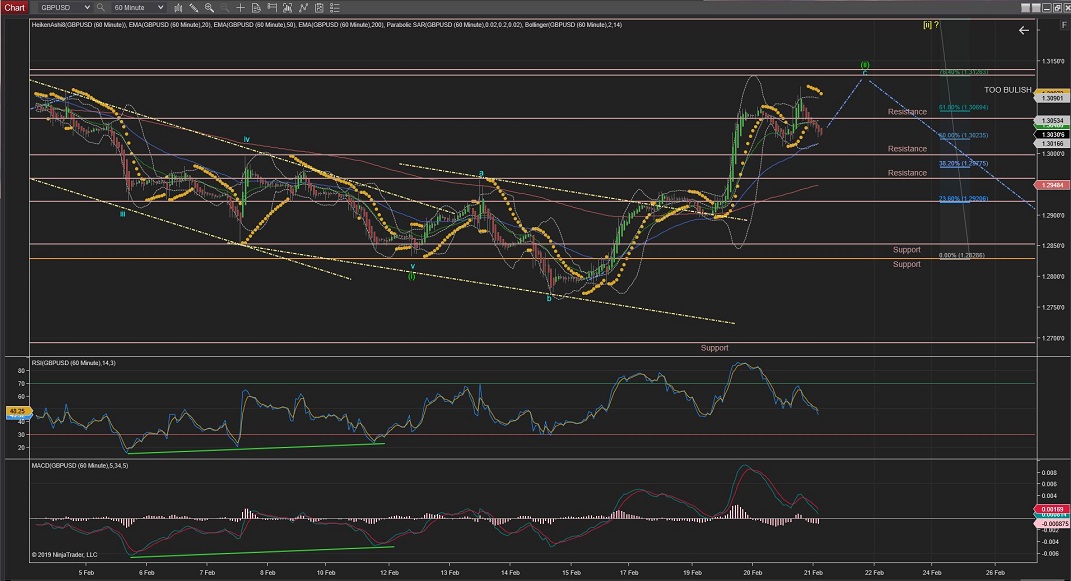The image size is (1071, 581).
Task: Open the Indicators icon in toolbar
Action: [x=288, y=7]
